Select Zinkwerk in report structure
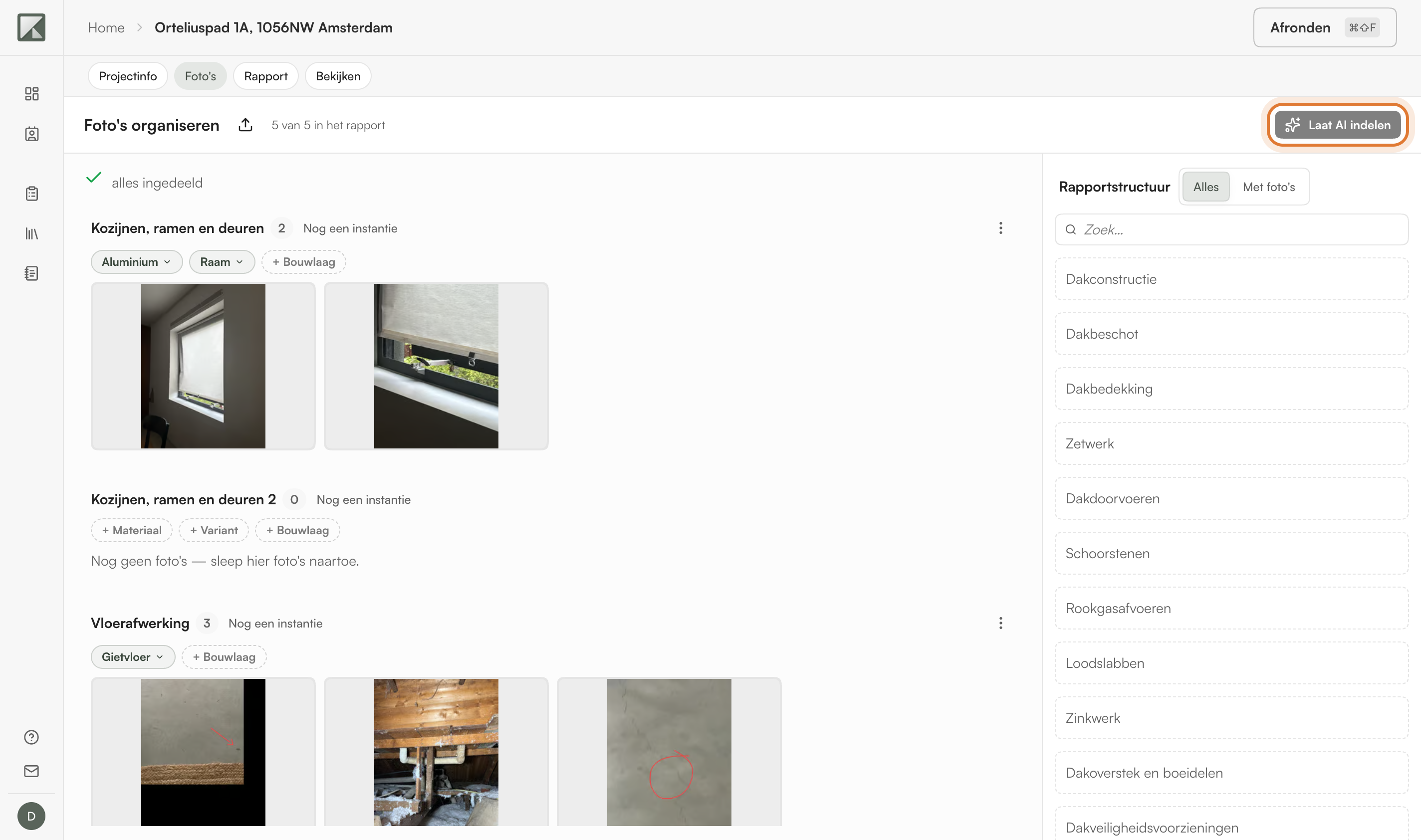The height and width of the screenshot is (840, 1421). pyautogui.click(x=1231, y=718)
